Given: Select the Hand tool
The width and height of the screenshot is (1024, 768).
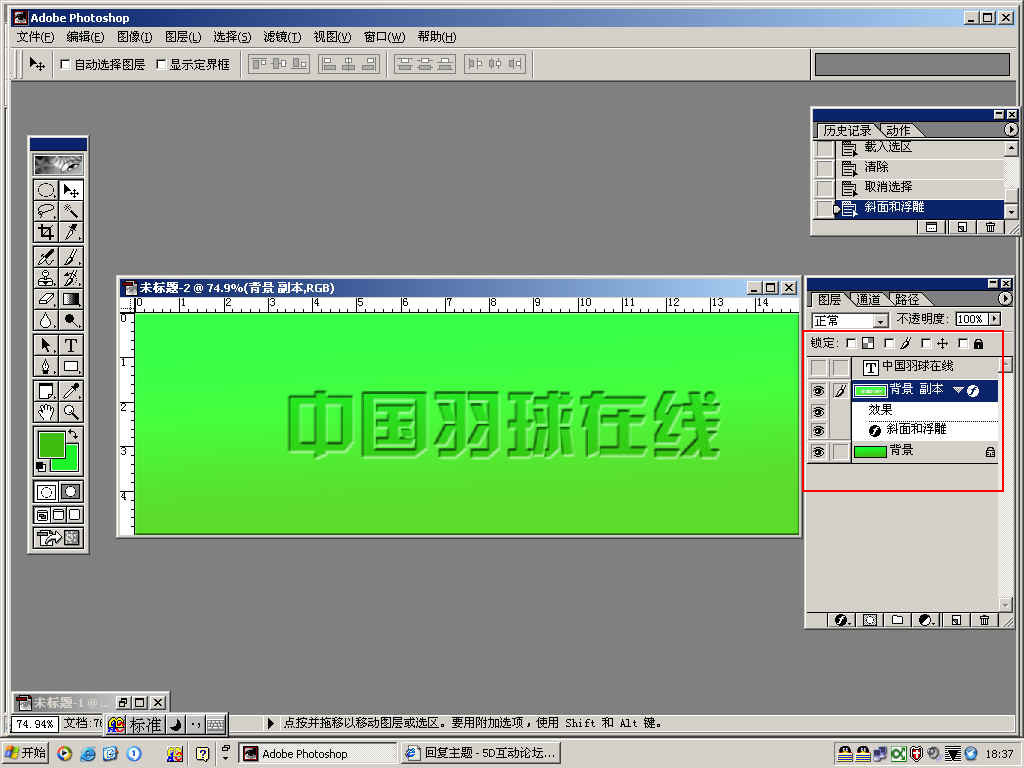Looking at the screenshot, I should coord(46,412).
